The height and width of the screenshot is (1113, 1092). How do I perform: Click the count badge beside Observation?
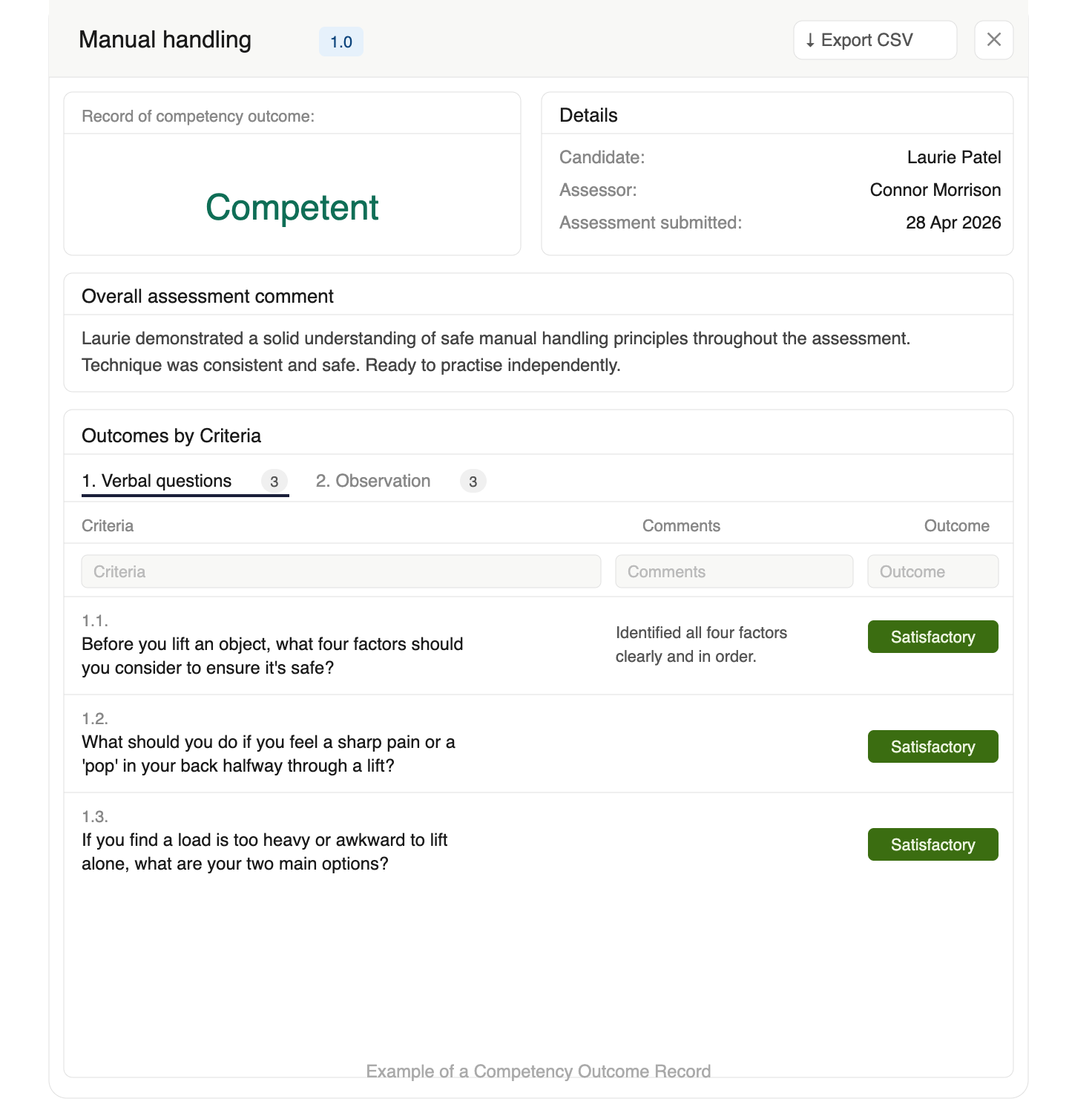click(x=473, y=482)
